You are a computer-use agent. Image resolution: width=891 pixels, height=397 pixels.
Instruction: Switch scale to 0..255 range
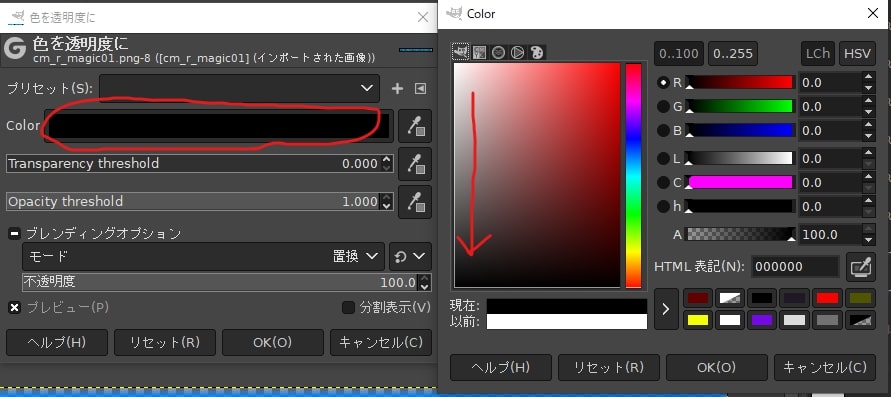733,54
